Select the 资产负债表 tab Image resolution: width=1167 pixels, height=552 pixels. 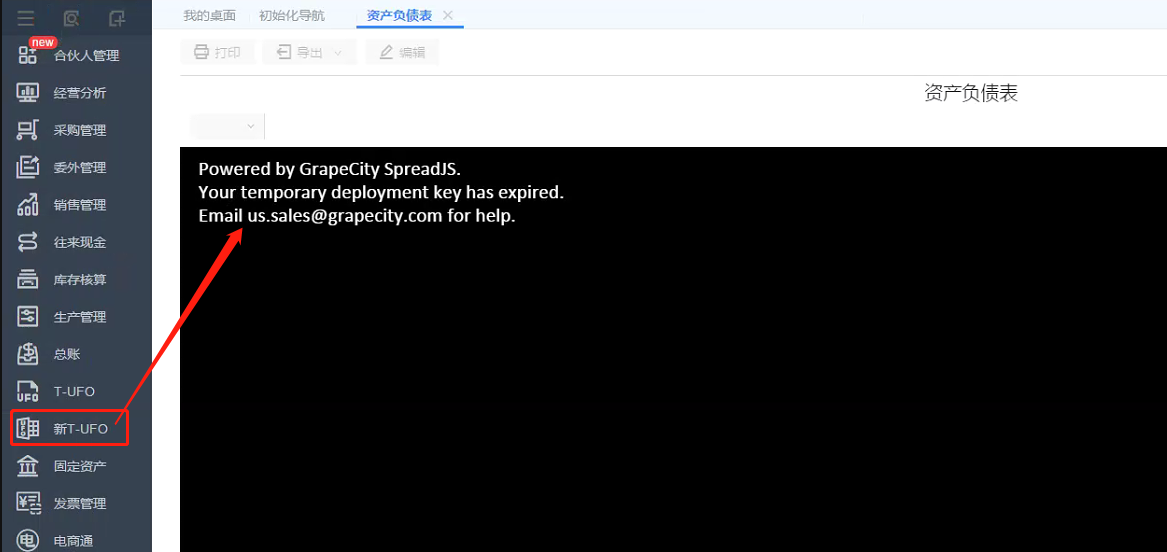click(x=399, y=16)
